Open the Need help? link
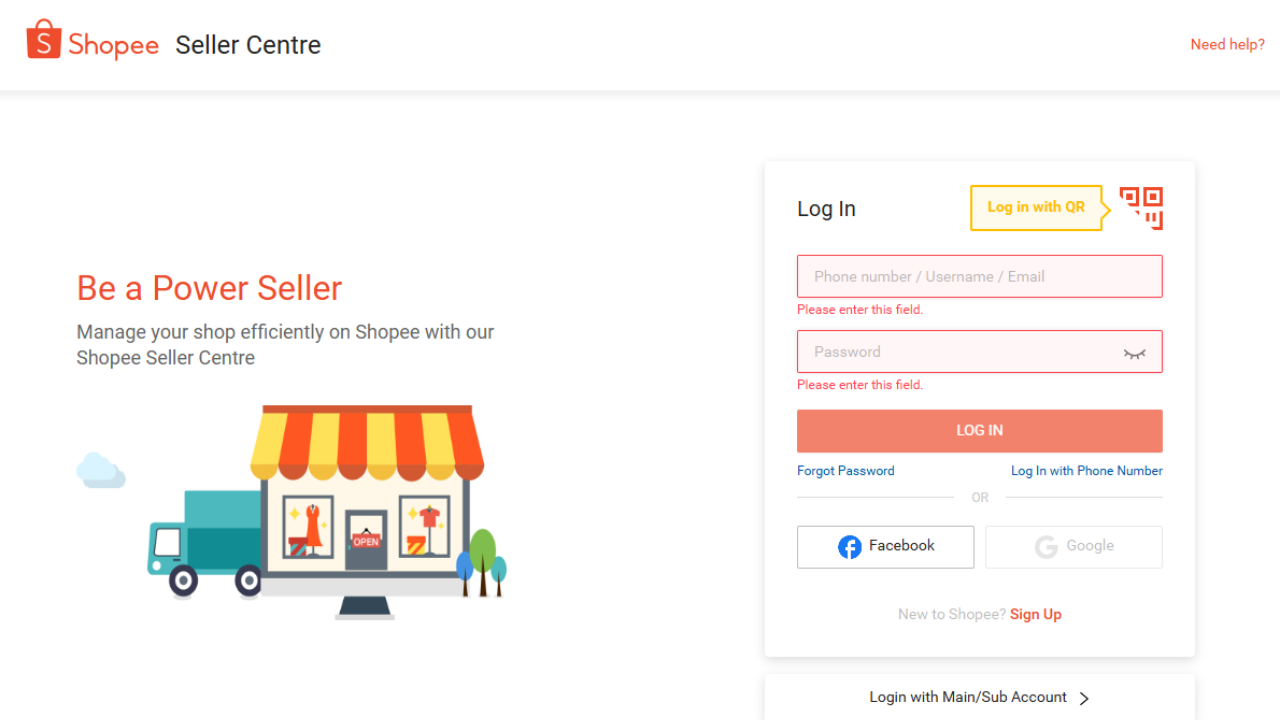Screen dimensions: 1280x720 pyautogui.click(x=1227, y=44)
